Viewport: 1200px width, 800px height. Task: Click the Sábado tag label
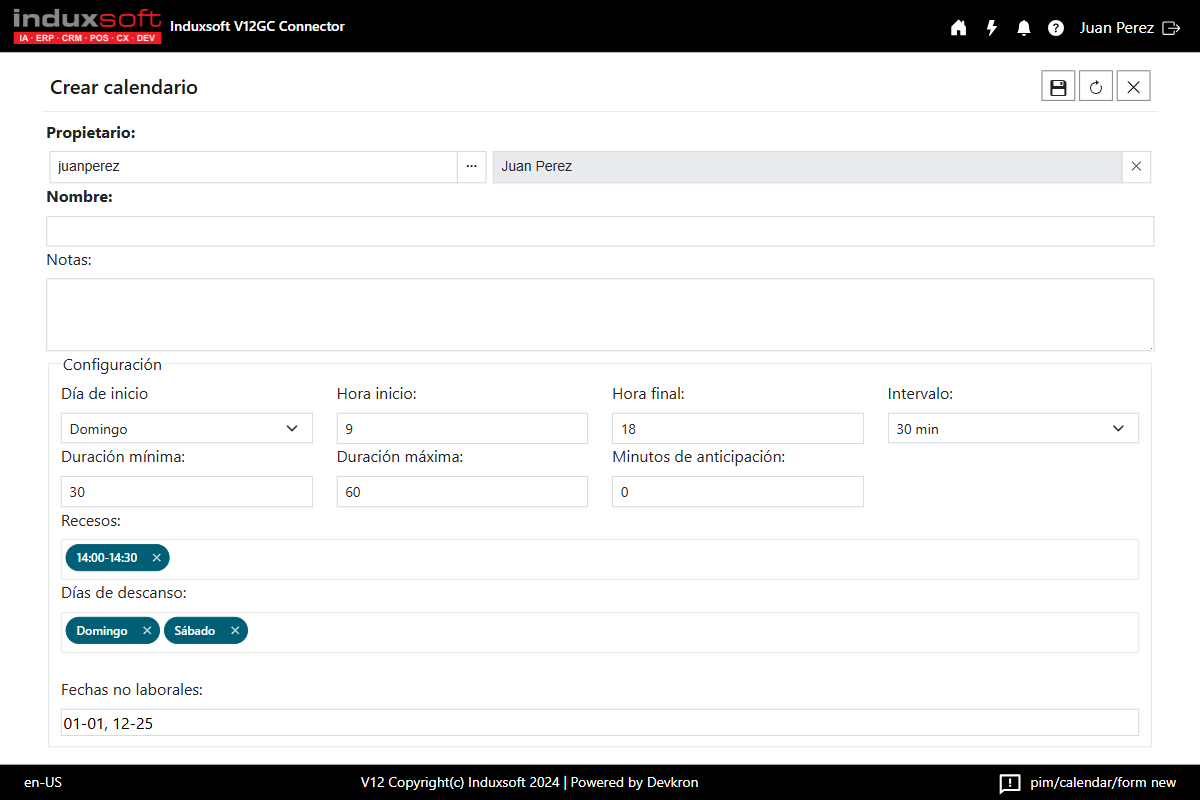[x=195, y=631]
